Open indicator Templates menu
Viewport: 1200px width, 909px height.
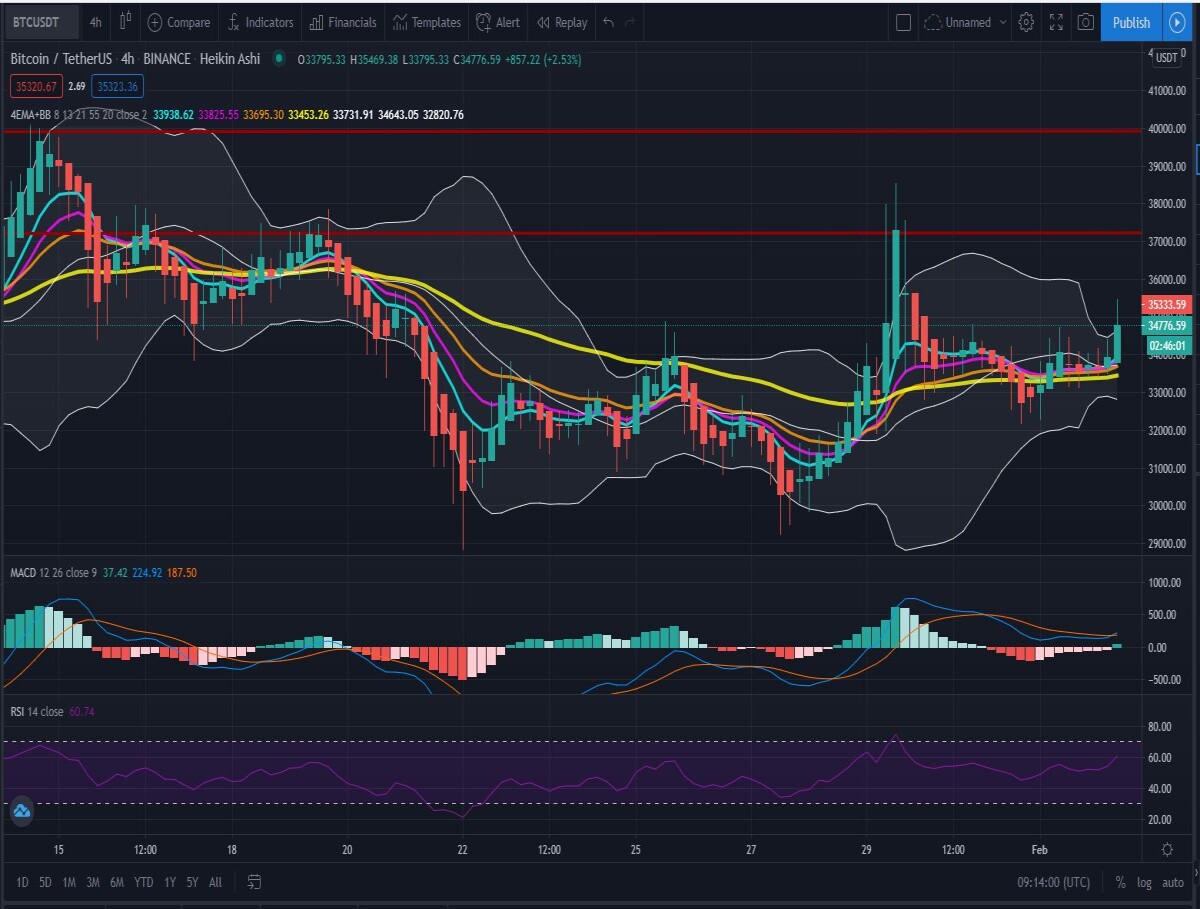click(427, 22)
